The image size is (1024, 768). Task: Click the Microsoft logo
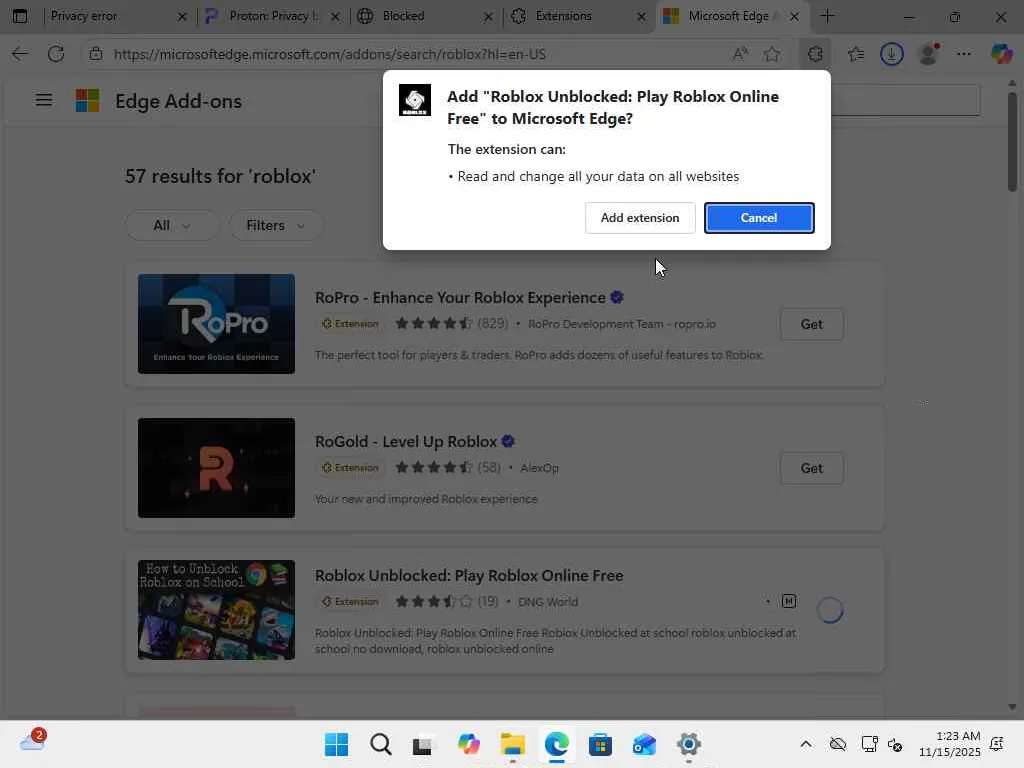click(88, 101)
